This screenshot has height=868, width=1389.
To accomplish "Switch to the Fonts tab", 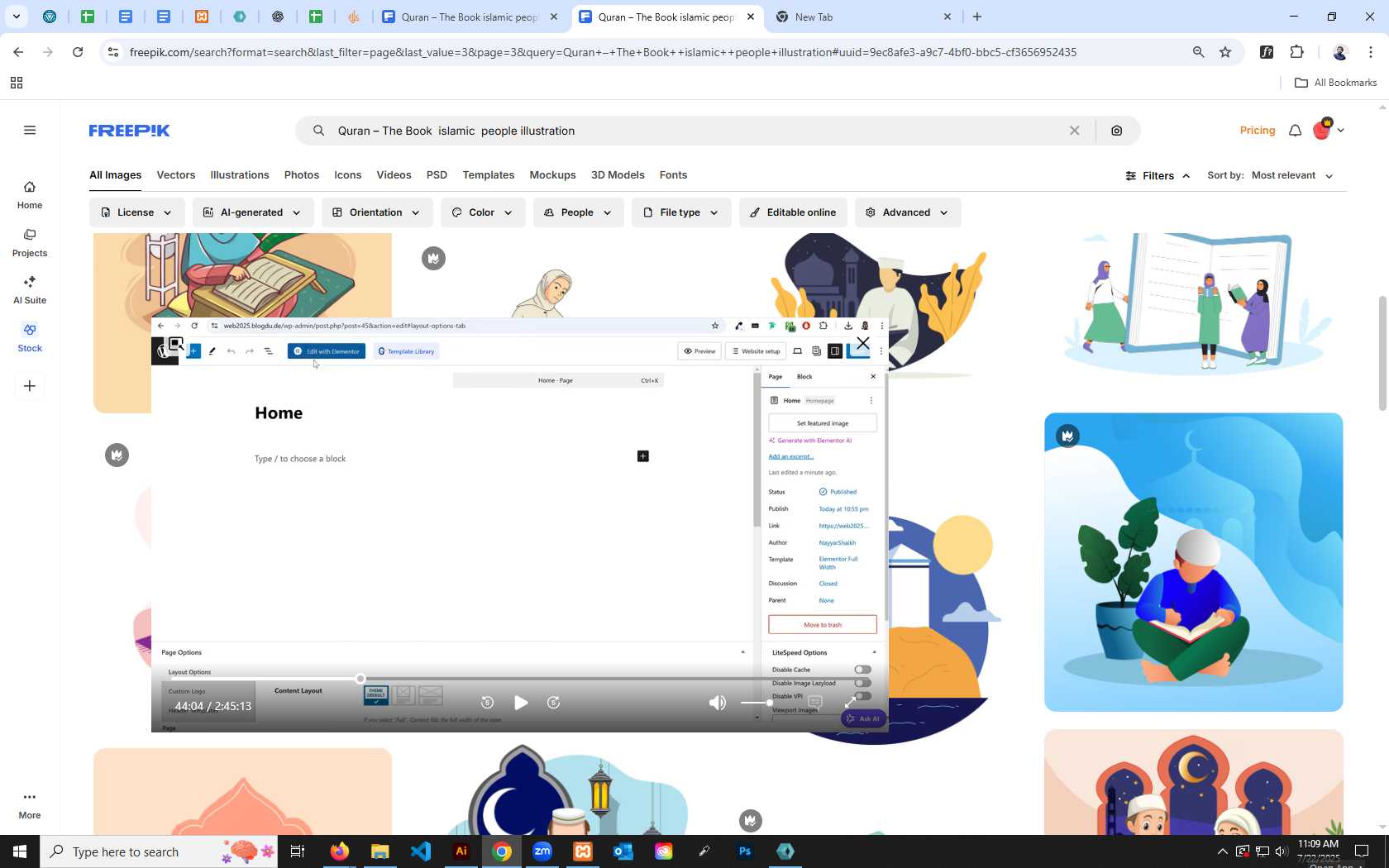I will [673, 175].
